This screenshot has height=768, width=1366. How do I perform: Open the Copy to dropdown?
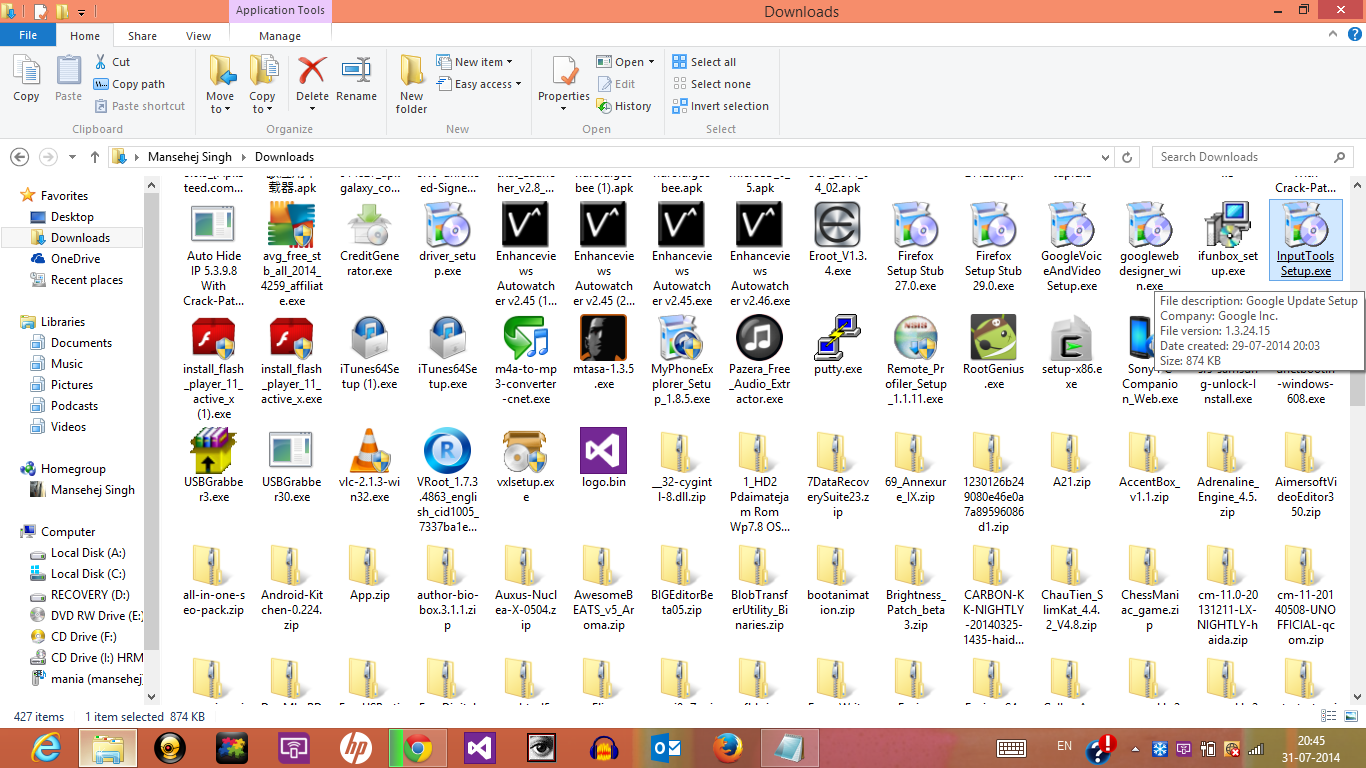pyautogui.click(x=263, y=84)
